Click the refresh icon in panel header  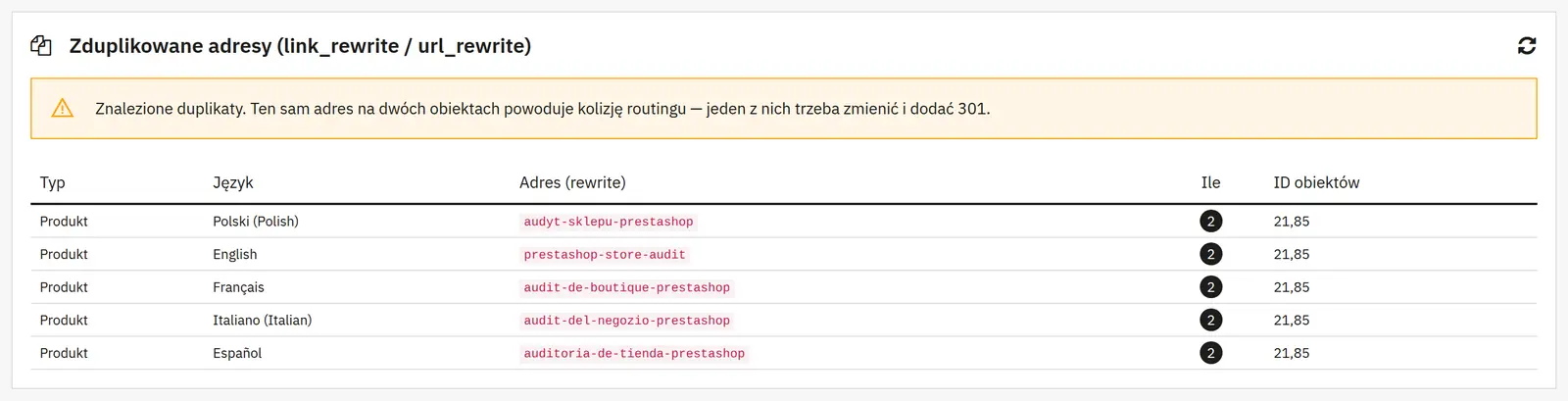[1527, 45]
